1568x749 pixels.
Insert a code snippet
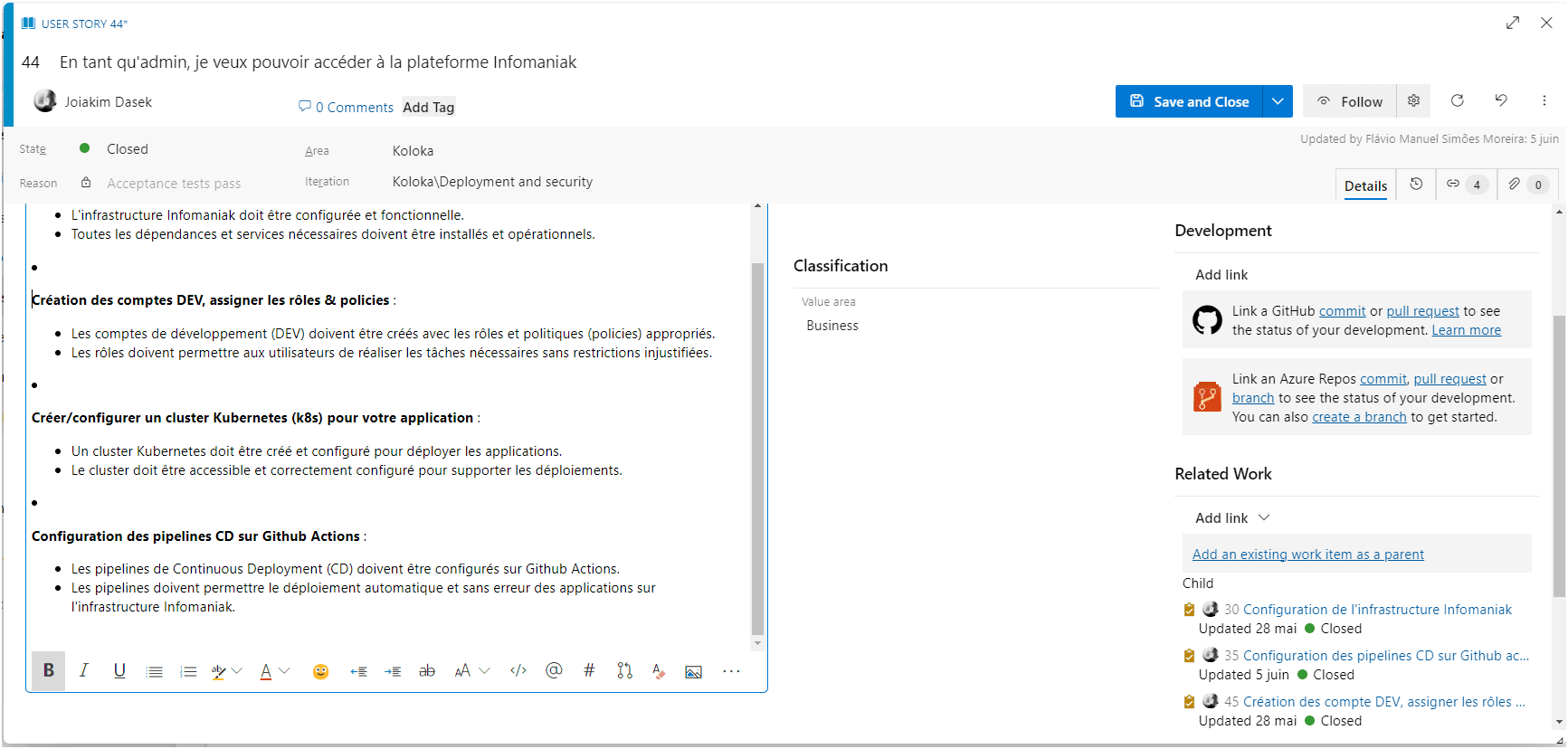(518, 671)
